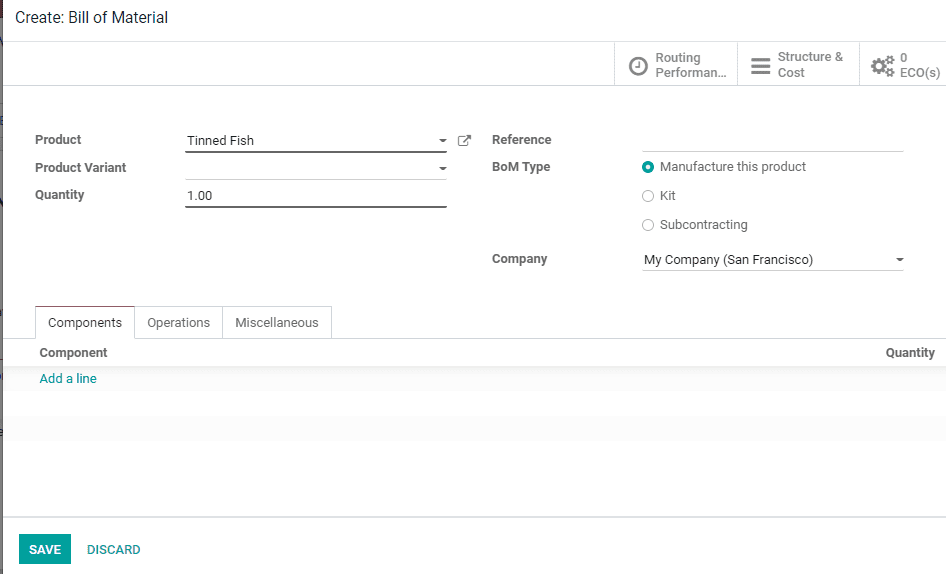Click the ECO(s) gears icon
The image size is (946, 574).
coord(882,65)
